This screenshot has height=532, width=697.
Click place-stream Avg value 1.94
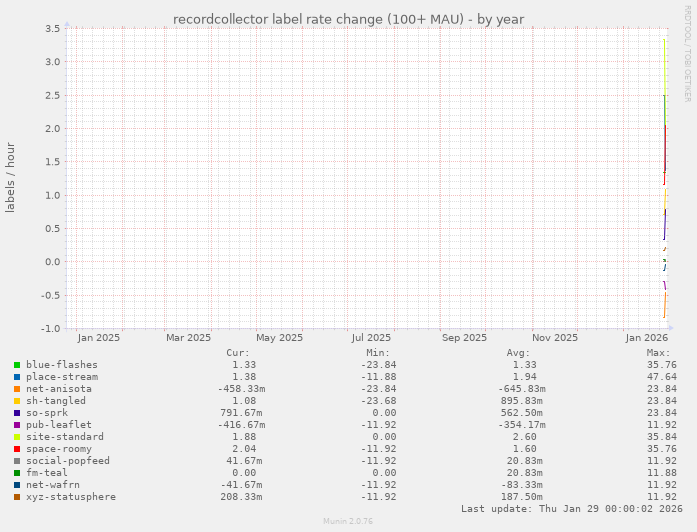click(x=525, y=377)
